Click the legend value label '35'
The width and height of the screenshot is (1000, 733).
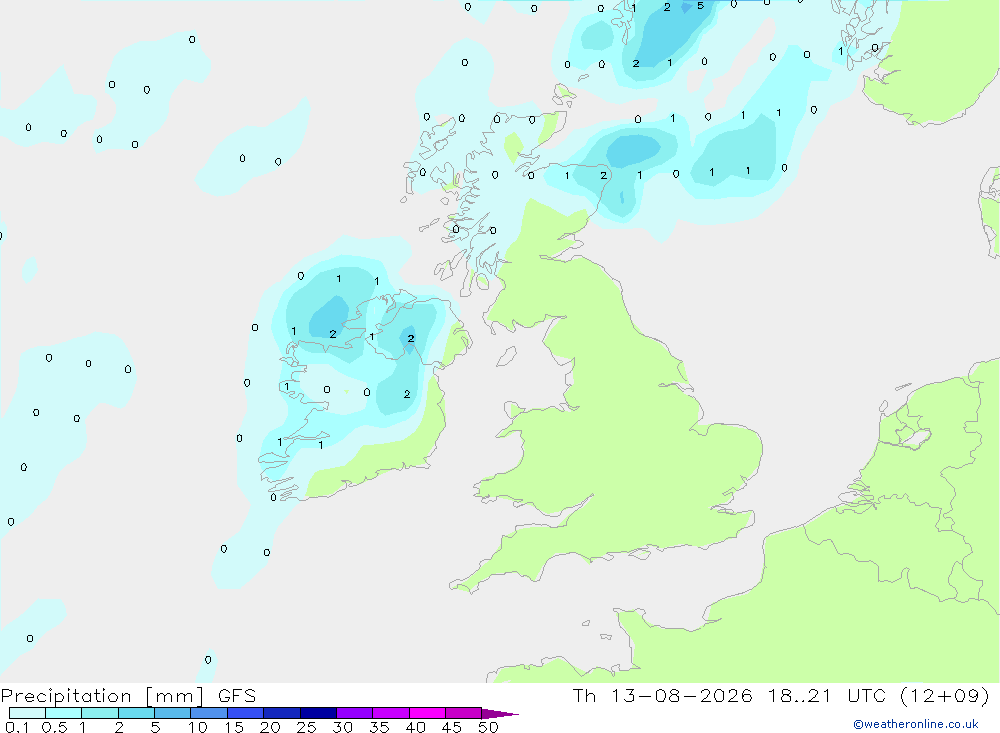point(379,727)
